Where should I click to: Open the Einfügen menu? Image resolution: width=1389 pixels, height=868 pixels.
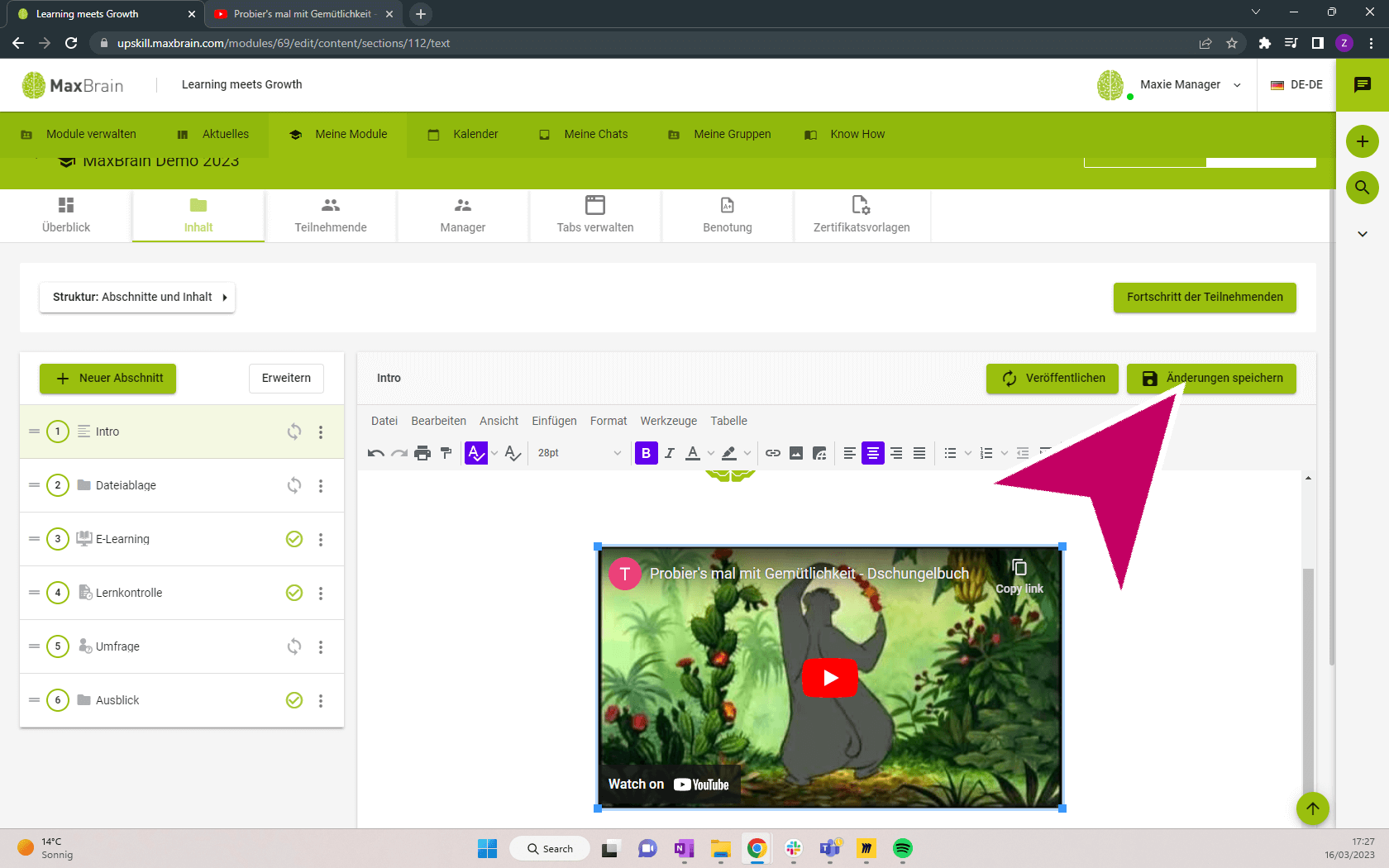[555, 421]
